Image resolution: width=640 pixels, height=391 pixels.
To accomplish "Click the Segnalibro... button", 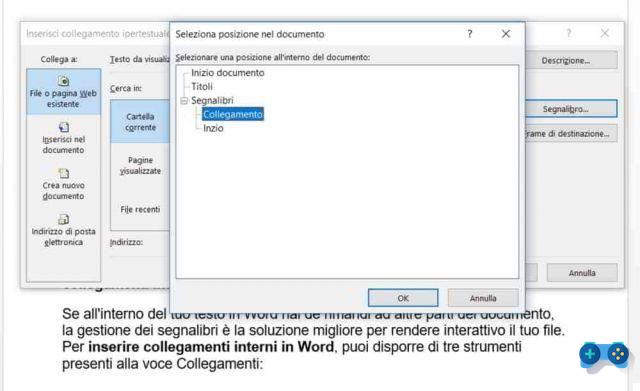I will click(571, 109).
